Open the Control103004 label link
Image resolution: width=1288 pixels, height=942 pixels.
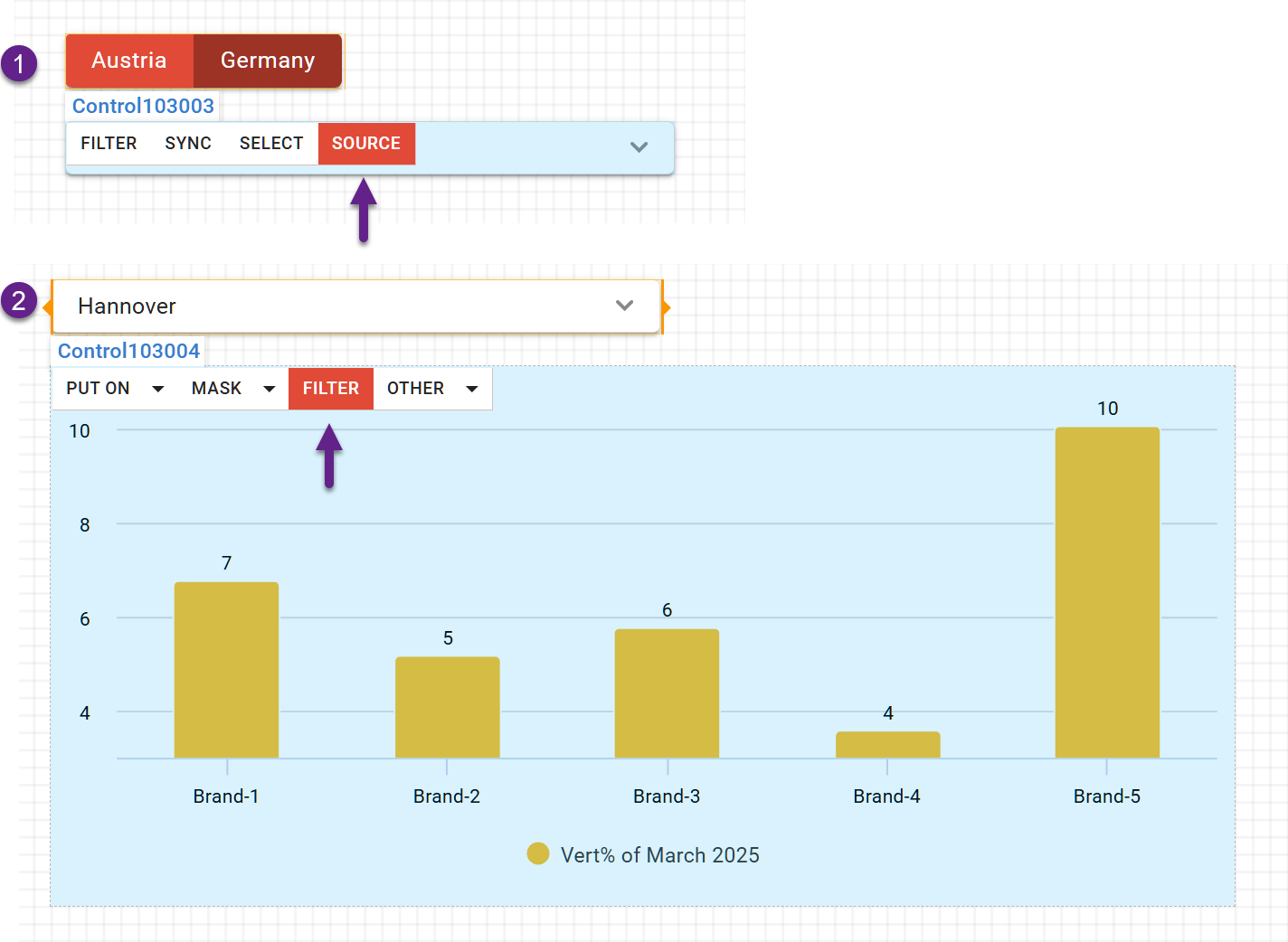[128, 351]
